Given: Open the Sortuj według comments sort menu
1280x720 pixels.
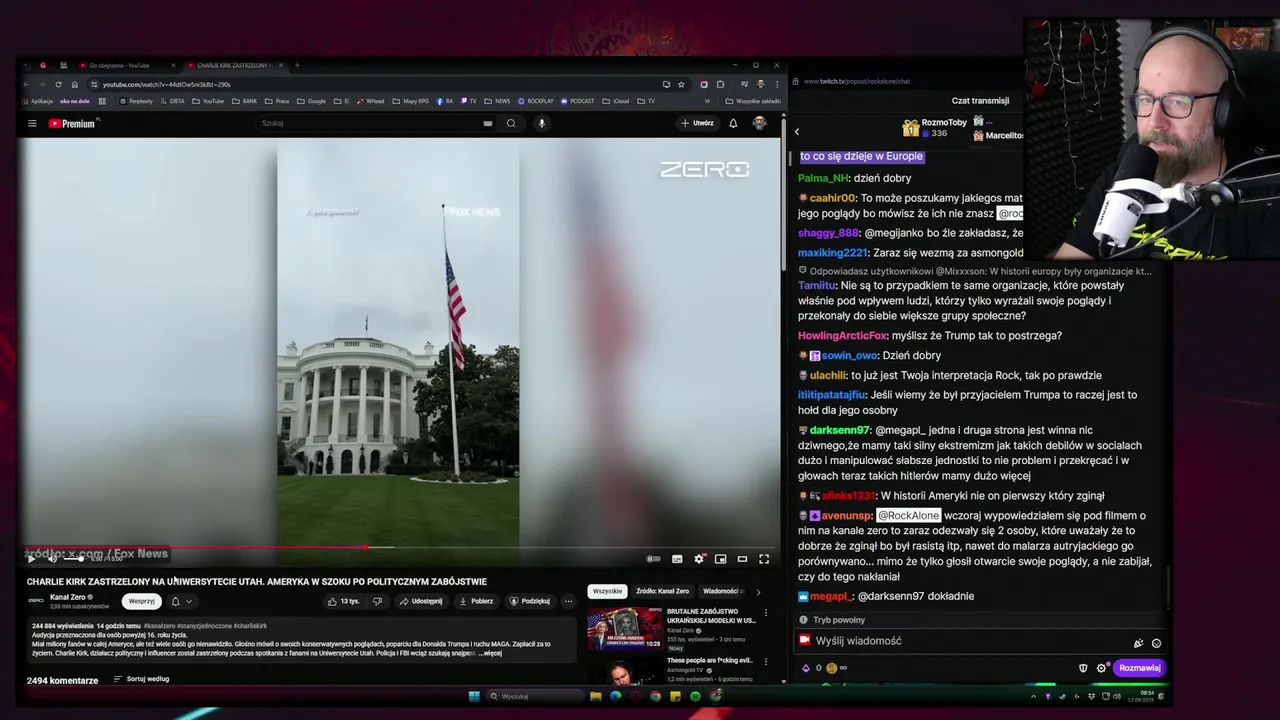Looking at the screenshot, I should 141,679.
